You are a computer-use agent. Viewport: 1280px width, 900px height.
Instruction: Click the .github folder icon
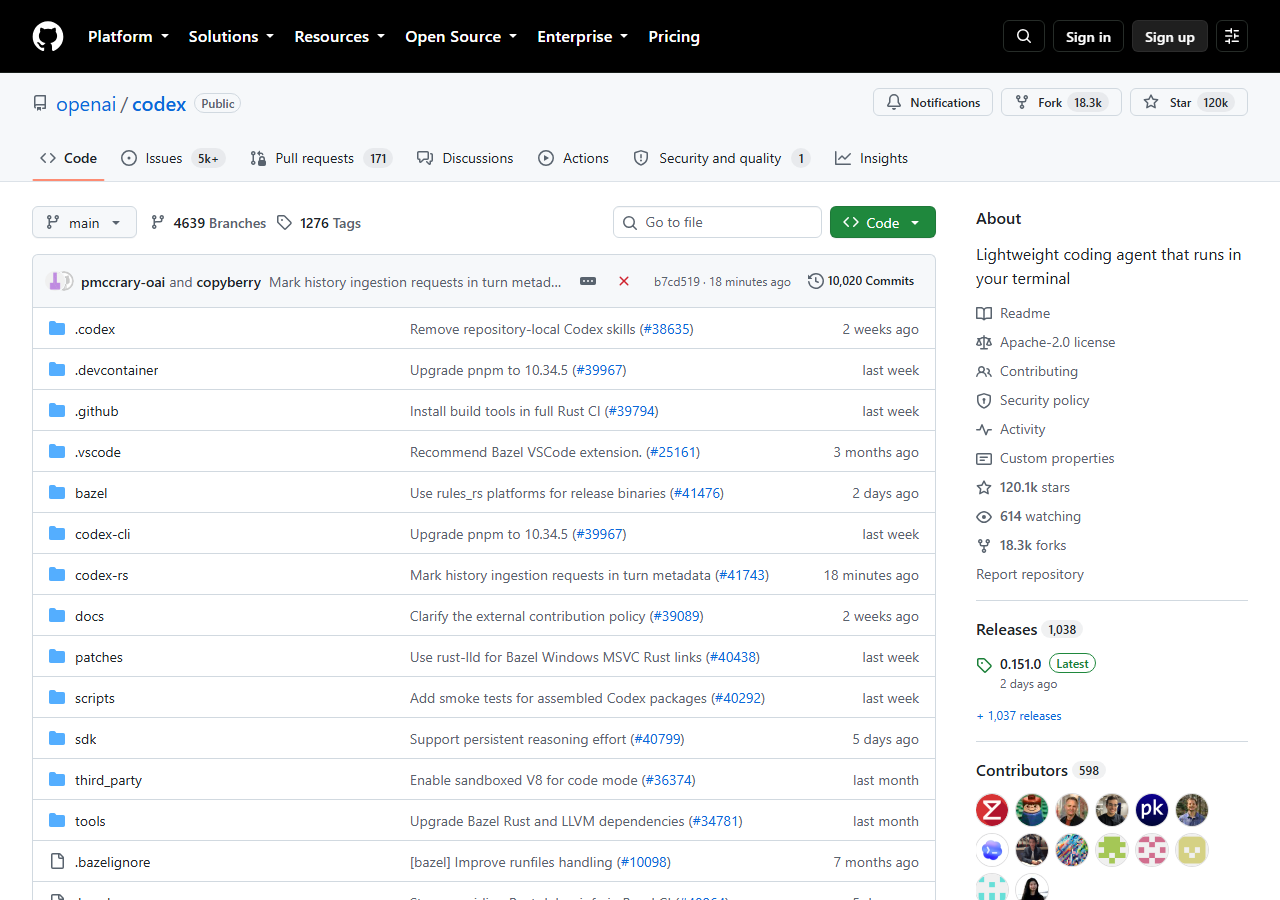pos(57,411)
